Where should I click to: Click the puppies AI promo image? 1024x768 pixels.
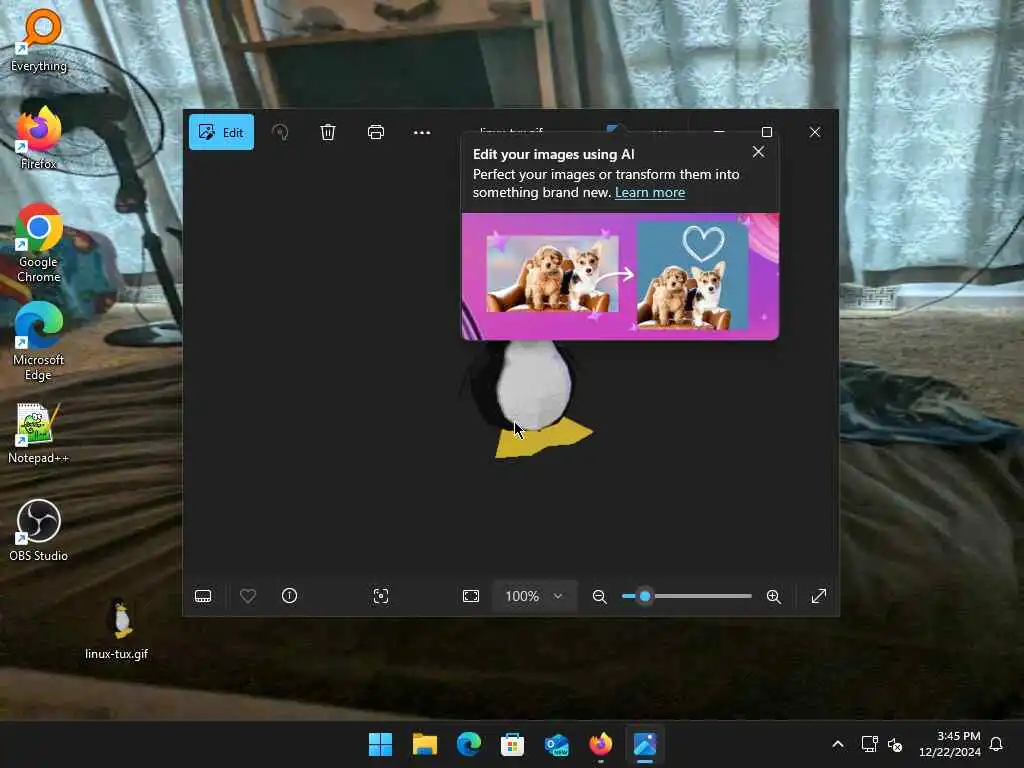620,276
